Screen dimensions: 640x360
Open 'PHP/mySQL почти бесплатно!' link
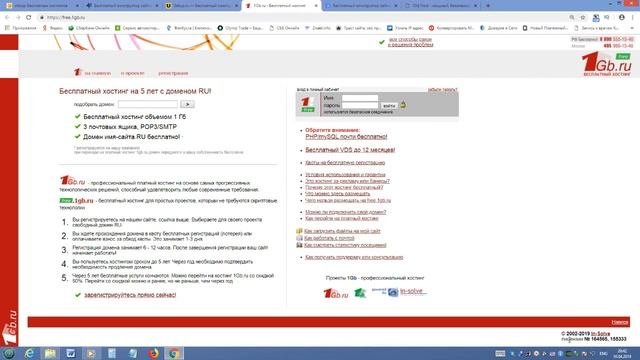346,137
